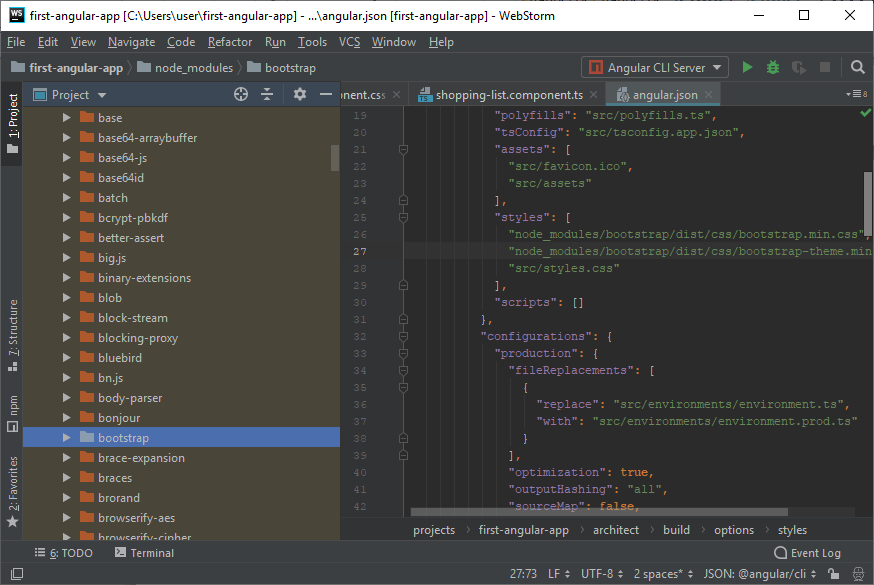
Task: Open Search Everywhere magnifier icon
Action: pos(858,68)
